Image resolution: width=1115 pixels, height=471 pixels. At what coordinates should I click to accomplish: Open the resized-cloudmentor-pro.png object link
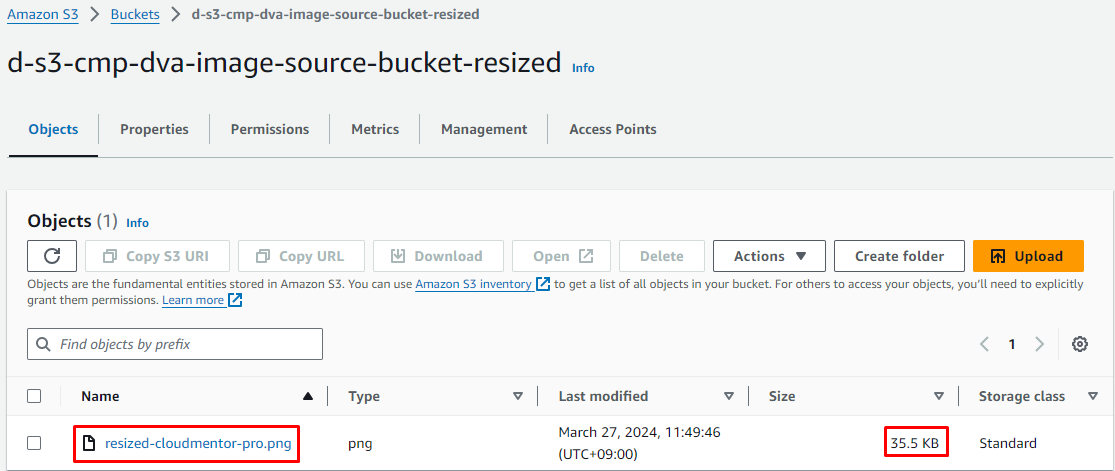coord(198,443)
